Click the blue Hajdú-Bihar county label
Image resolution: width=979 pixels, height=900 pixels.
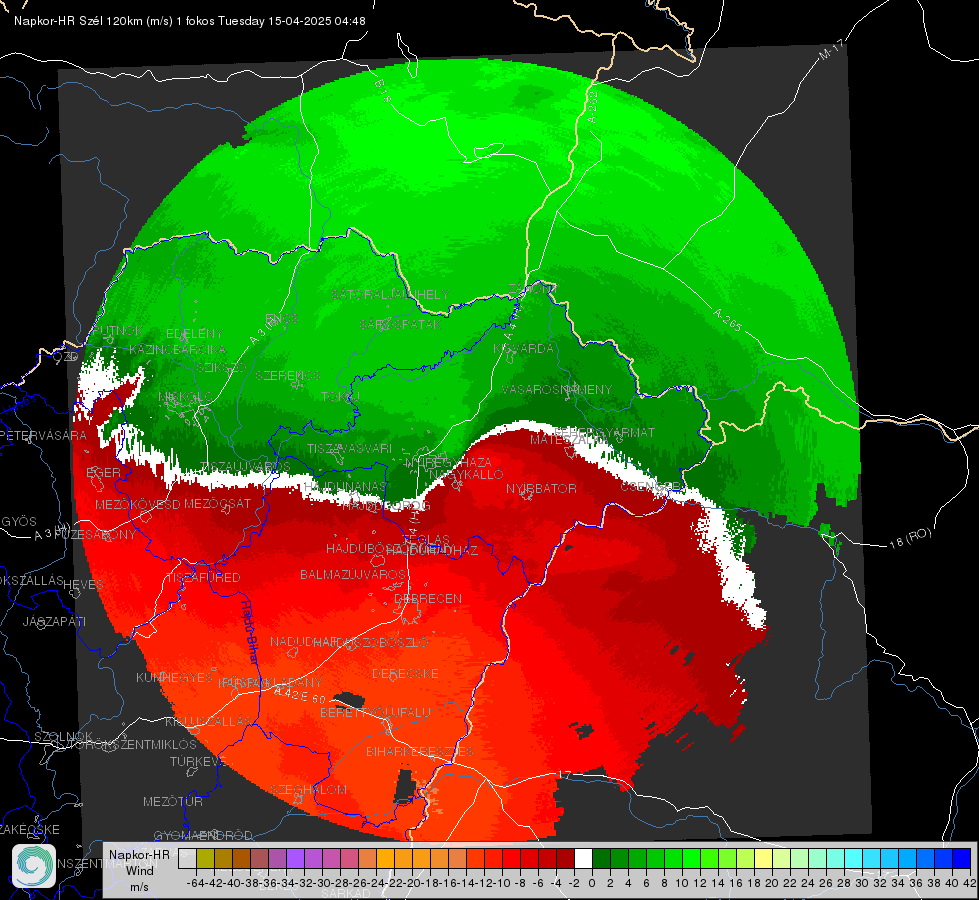coord(248,631)
